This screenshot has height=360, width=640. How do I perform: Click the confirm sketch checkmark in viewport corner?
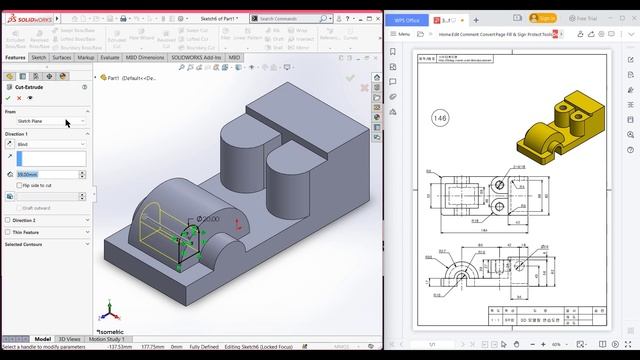coord(350,78)
